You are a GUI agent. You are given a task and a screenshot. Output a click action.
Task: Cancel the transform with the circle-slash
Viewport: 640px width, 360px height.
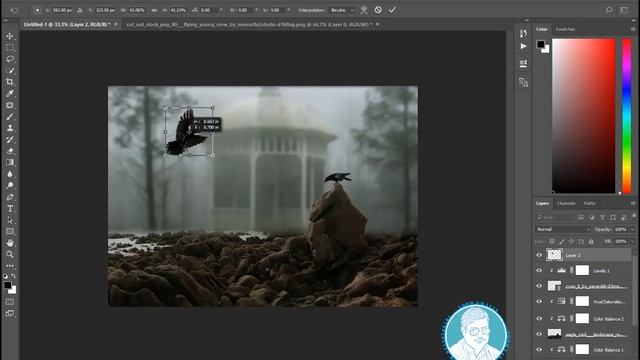378,10
